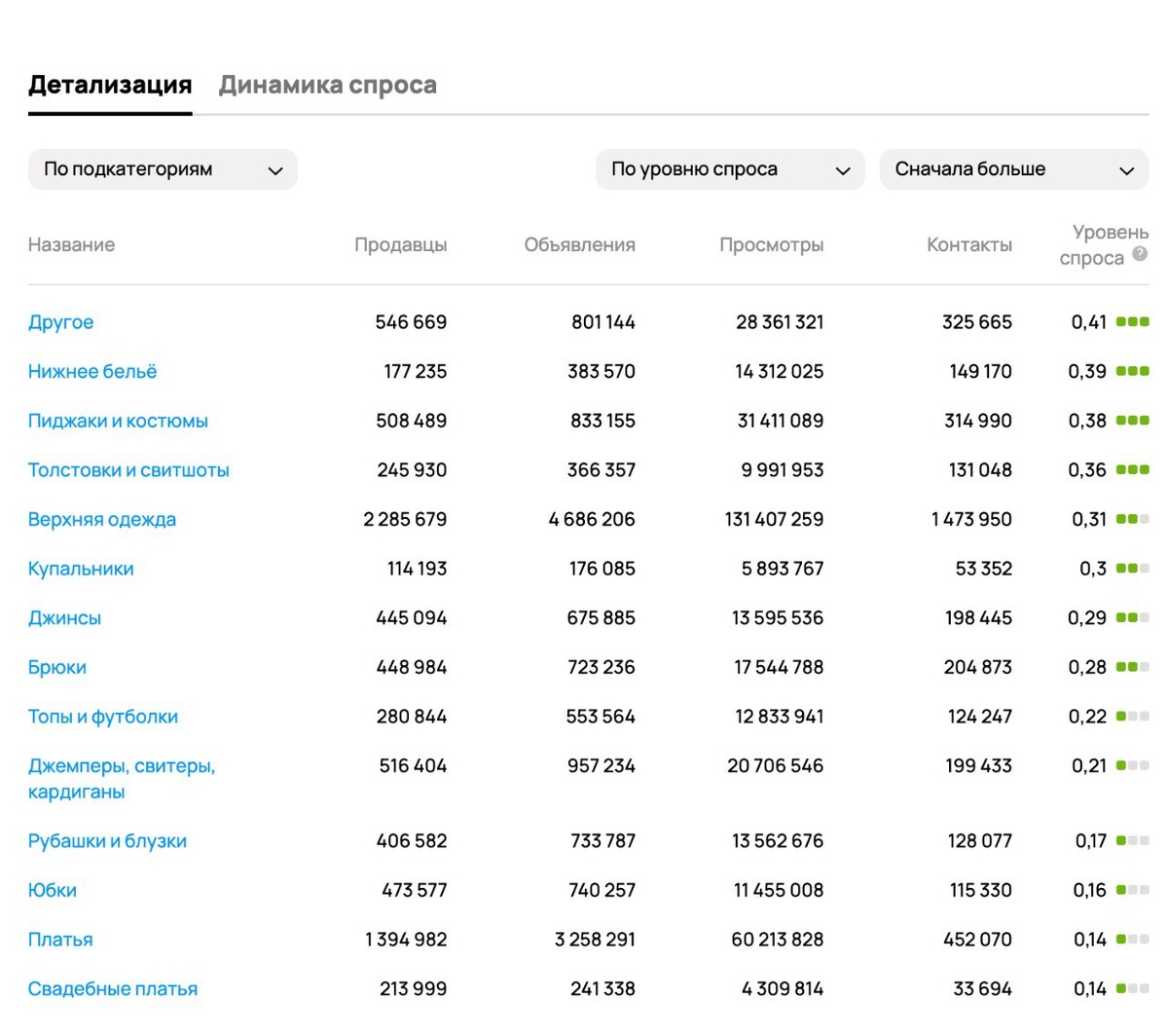The height and width of the screenshot is (1036, 1168).
Task: Select sellers value 546 669
Action: point(411,322)
